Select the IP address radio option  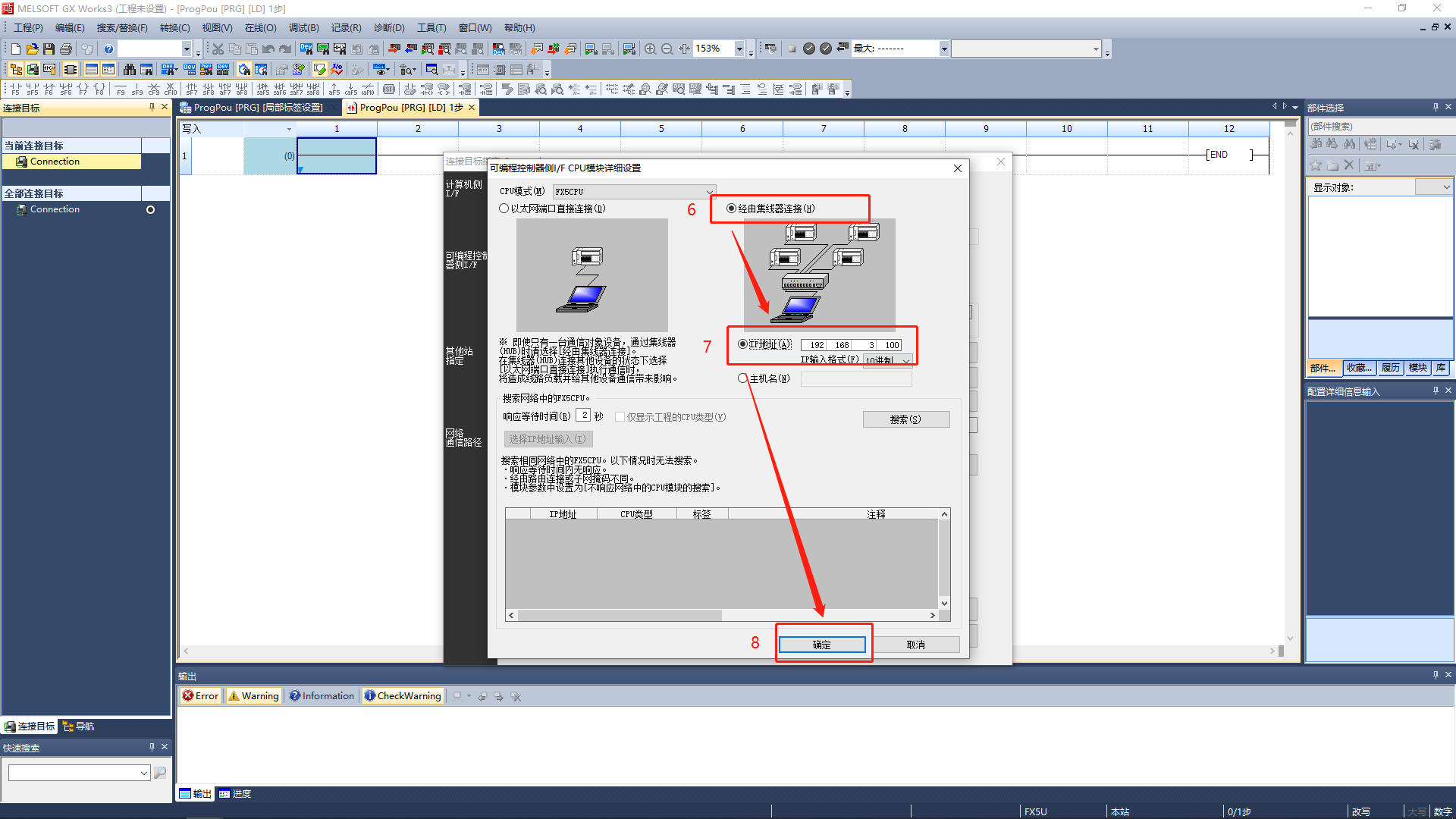point(742,344)
